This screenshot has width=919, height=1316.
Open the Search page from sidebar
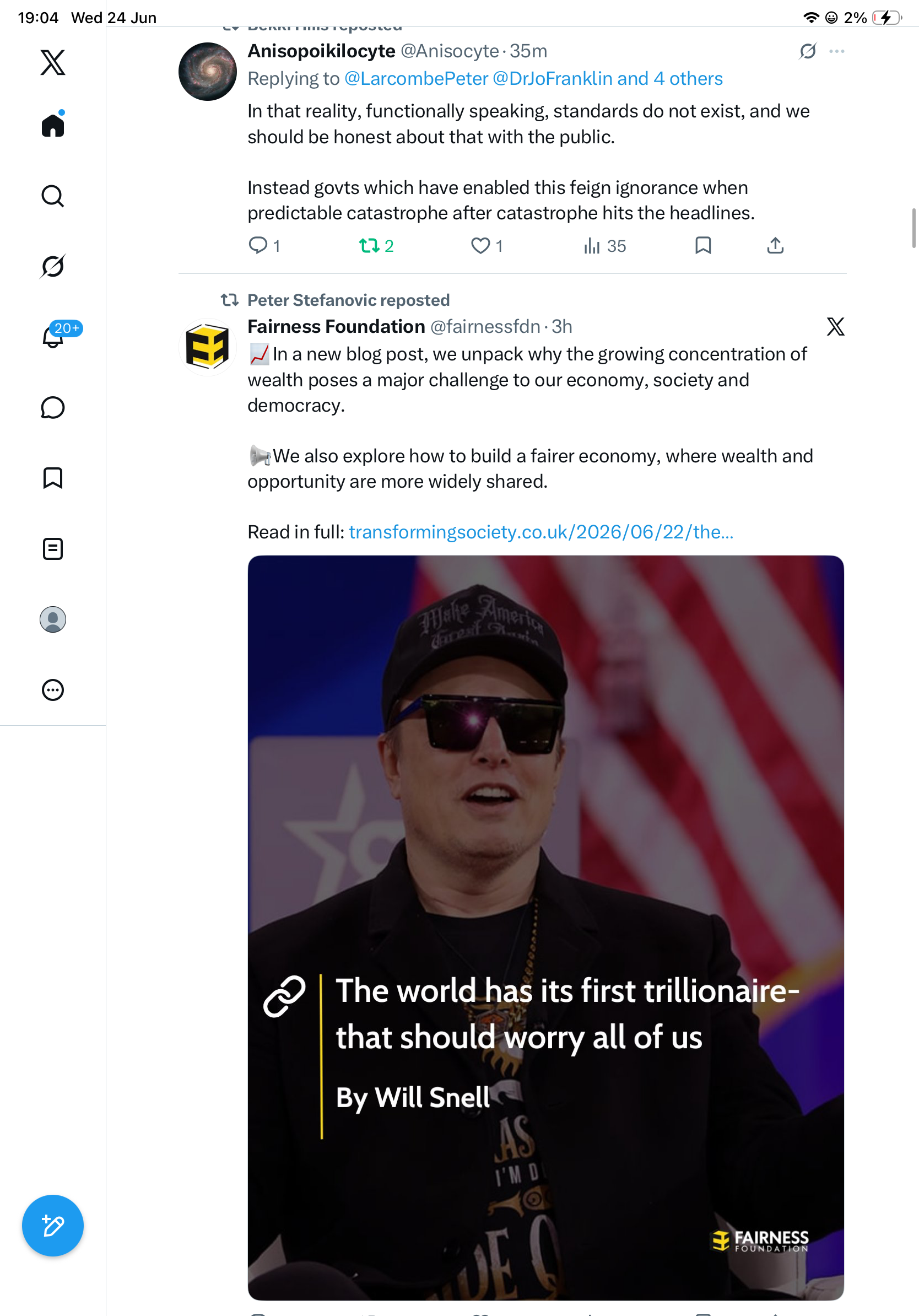[53, 196]
